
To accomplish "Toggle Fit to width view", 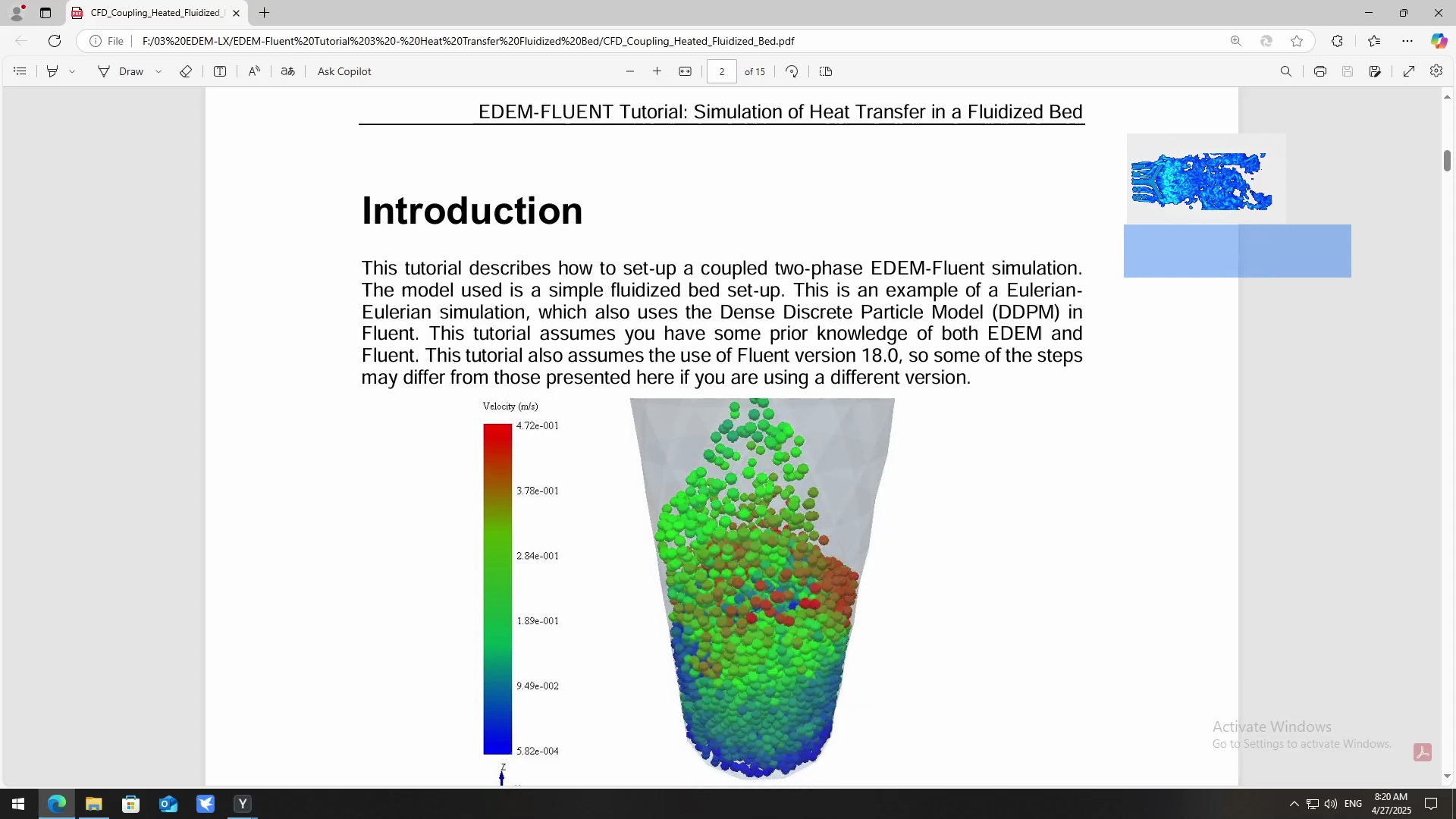I will [686, 71].
